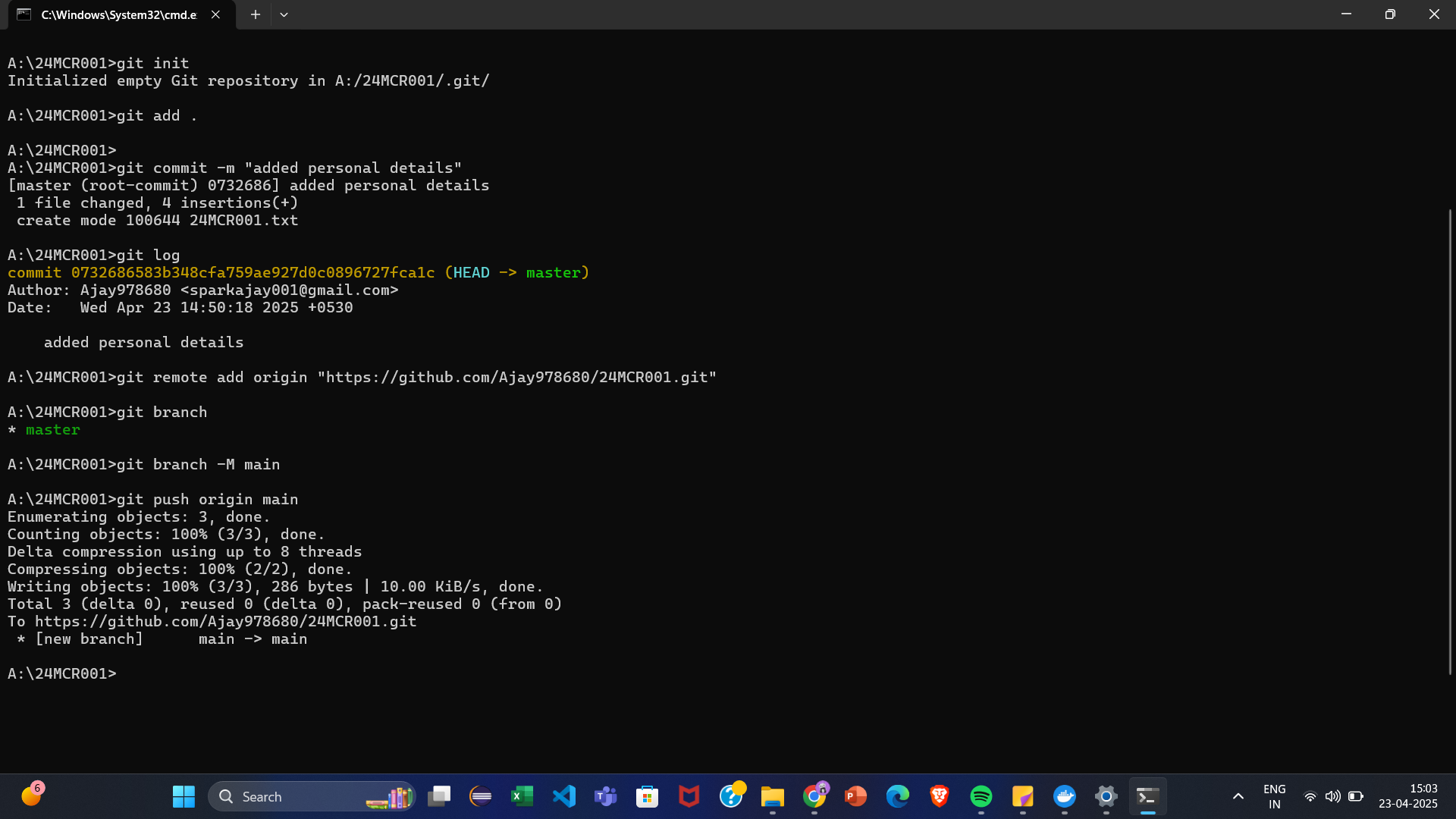Click the 'Date: Wed Apr 23 14:50:18 2025' line
Viewport: 1456px width, 819px height.
click(x=180, y=307)
